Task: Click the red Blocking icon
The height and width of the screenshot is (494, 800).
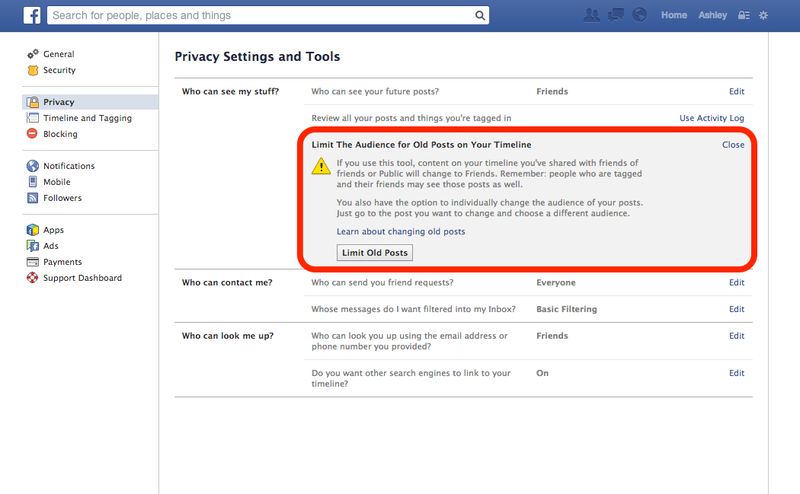Action: [x=32, y=134]
